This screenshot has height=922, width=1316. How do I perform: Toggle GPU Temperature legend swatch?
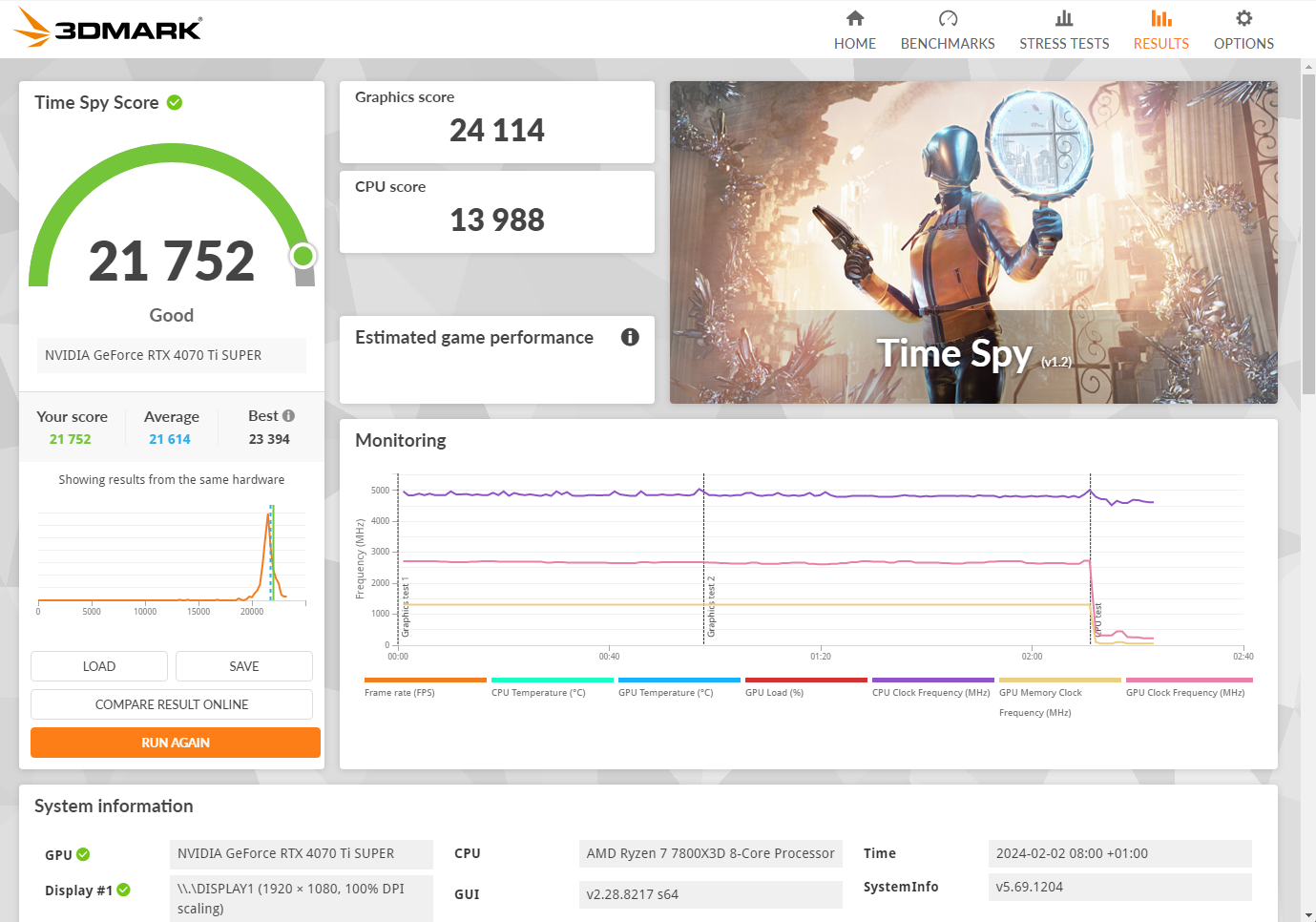click(679, 681)
